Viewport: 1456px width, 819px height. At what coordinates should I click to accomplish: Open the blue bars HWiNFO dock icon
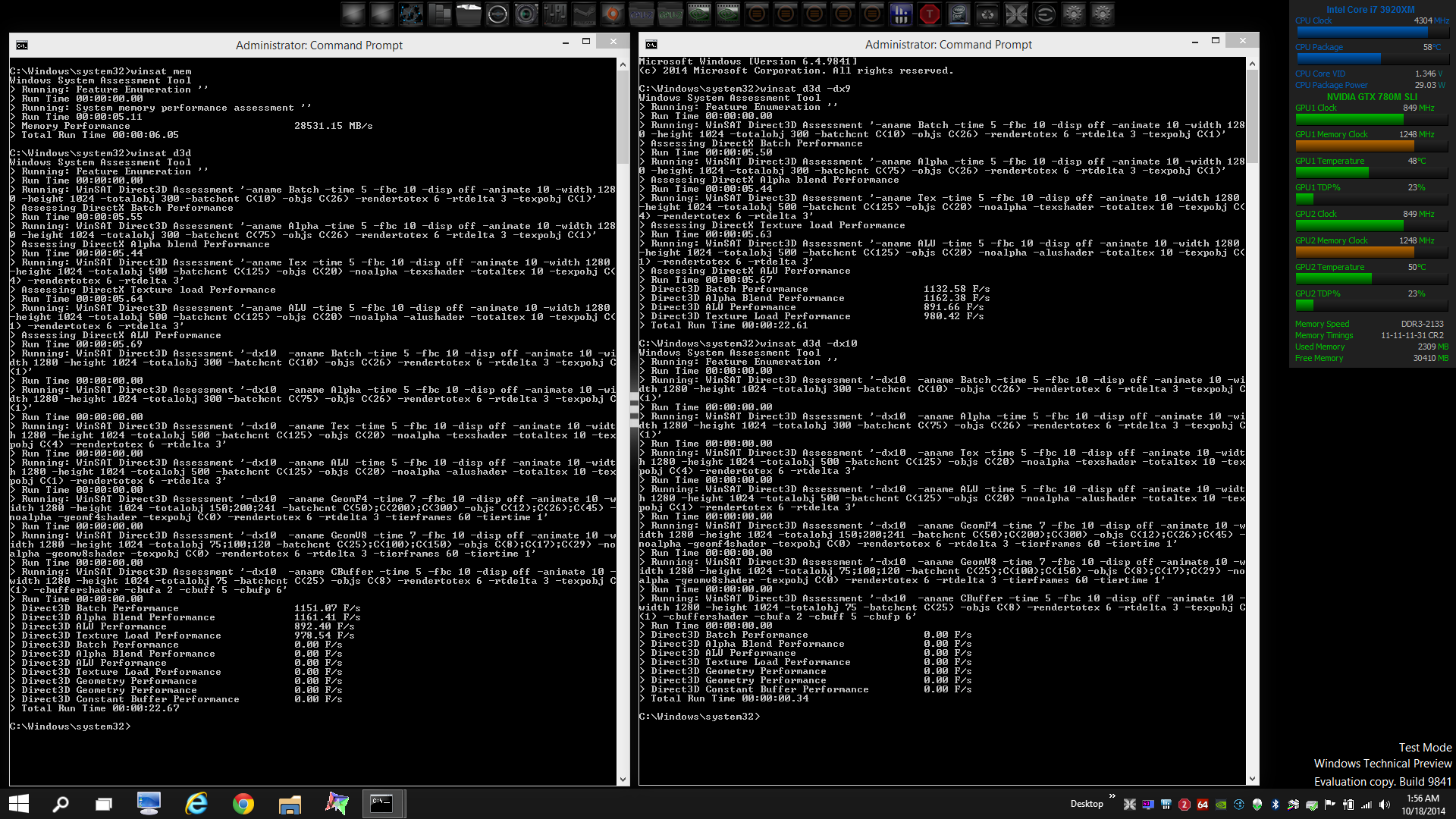[901, 14]
